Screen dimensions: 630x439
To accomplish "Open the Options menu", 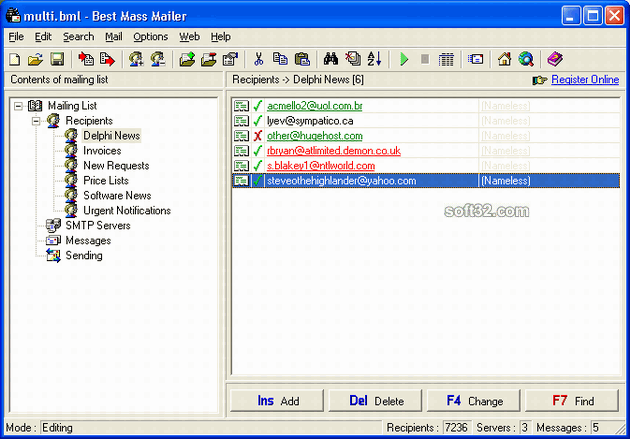I will pyautogui.click(x=151, y=37).
